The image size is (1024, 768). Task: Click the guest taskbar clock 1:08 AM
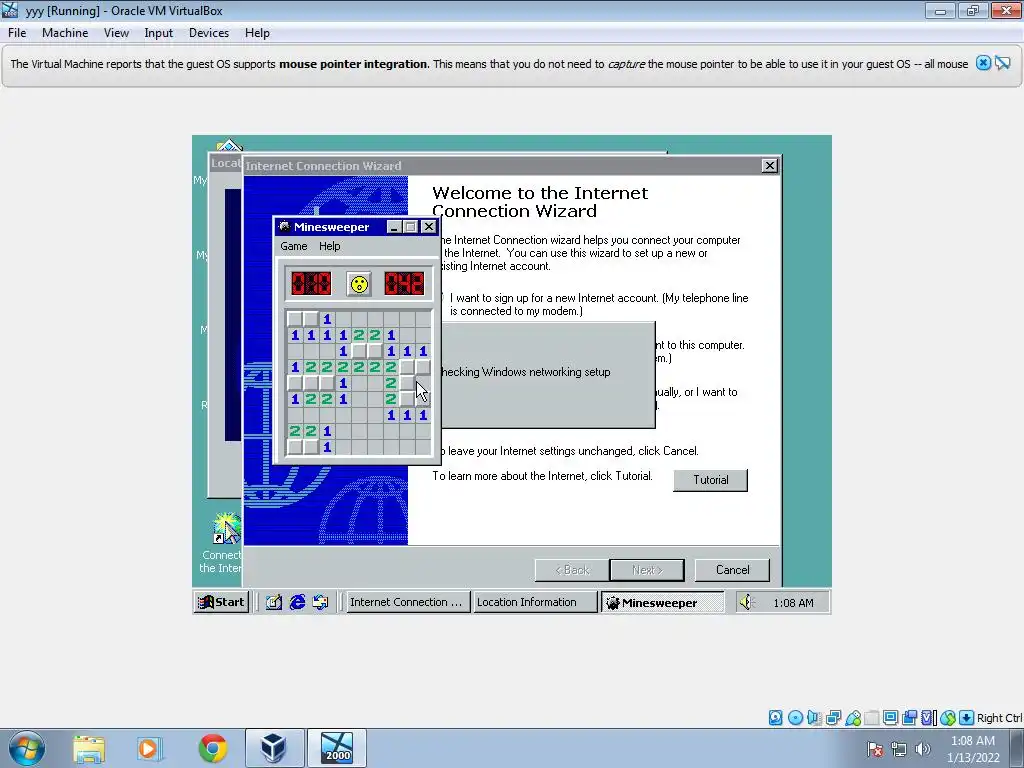793,603
